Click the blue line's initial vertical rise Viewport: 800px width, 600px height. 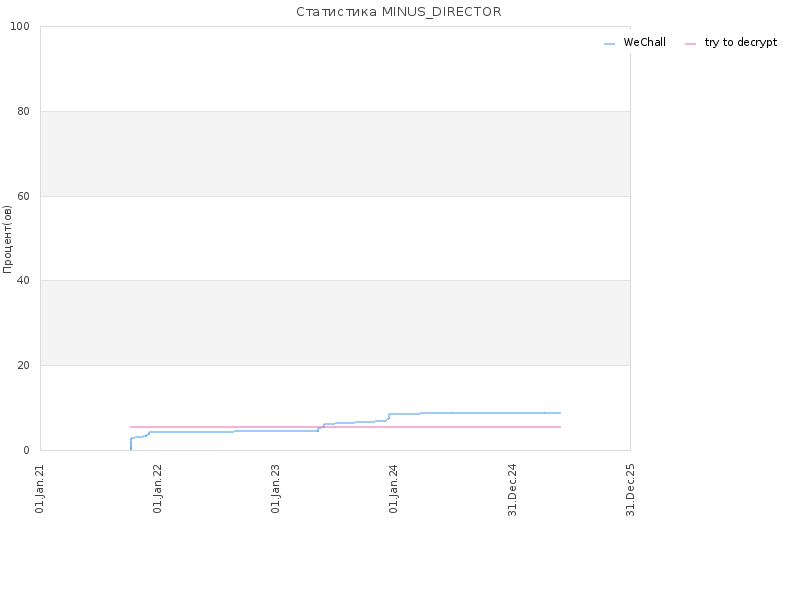point(131,444)
